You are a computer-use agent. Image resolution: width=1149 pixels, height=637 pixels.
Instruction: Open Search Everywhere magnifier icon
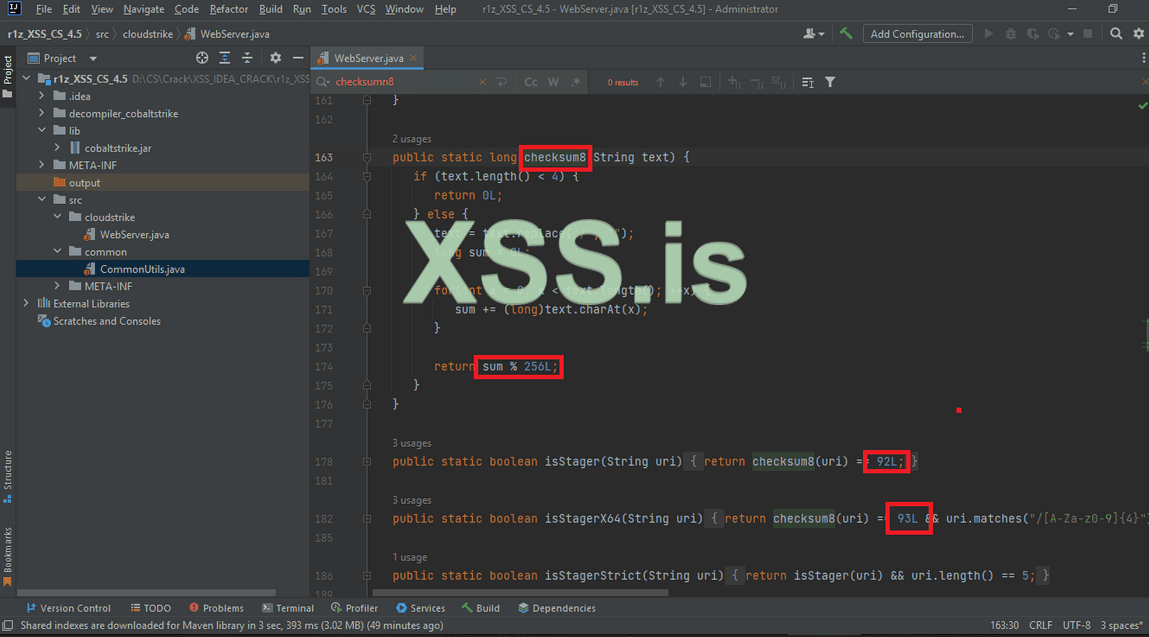point(1117,33)
